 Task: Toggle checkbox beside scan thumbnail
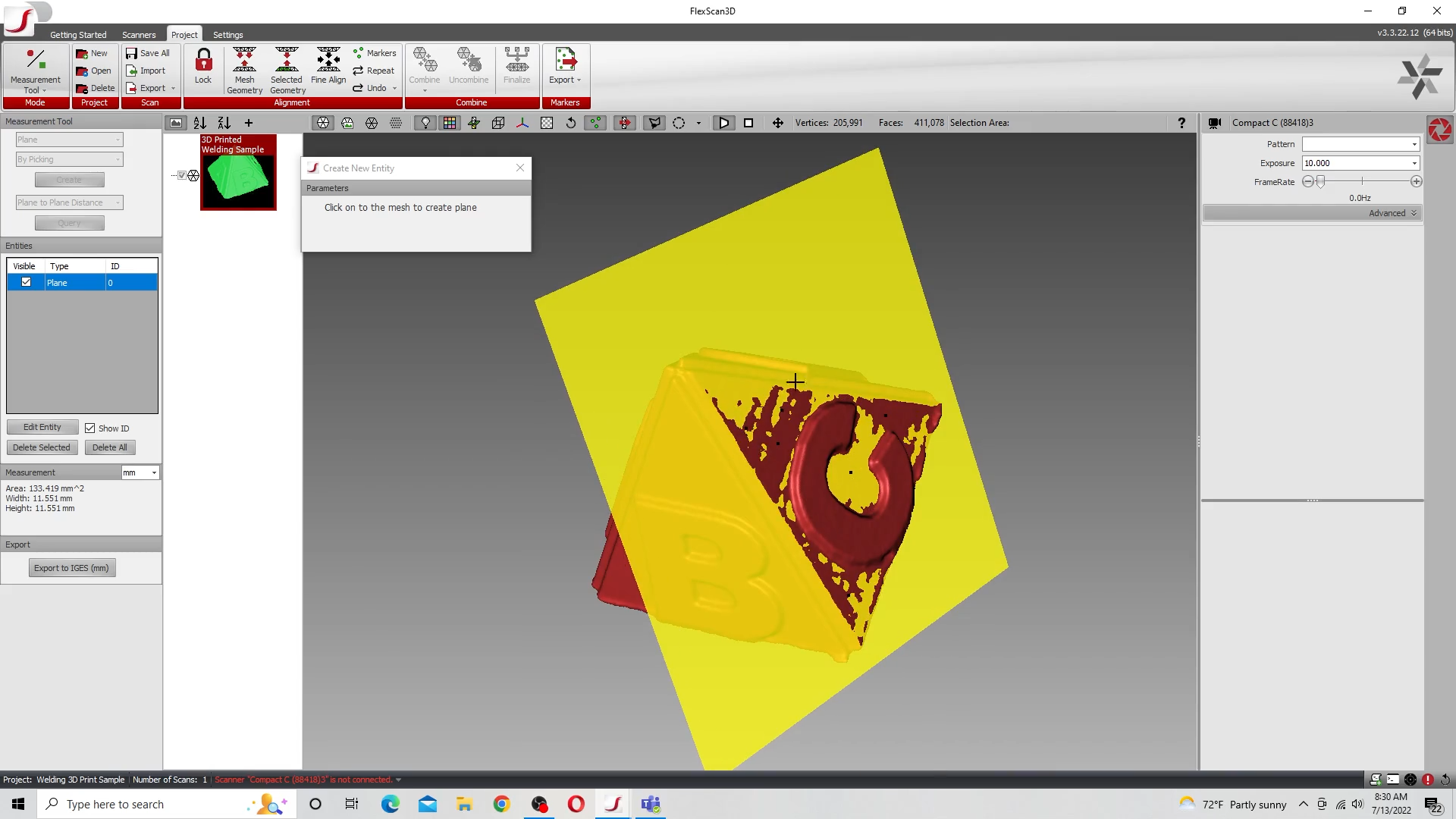click(x=182, y=175)
